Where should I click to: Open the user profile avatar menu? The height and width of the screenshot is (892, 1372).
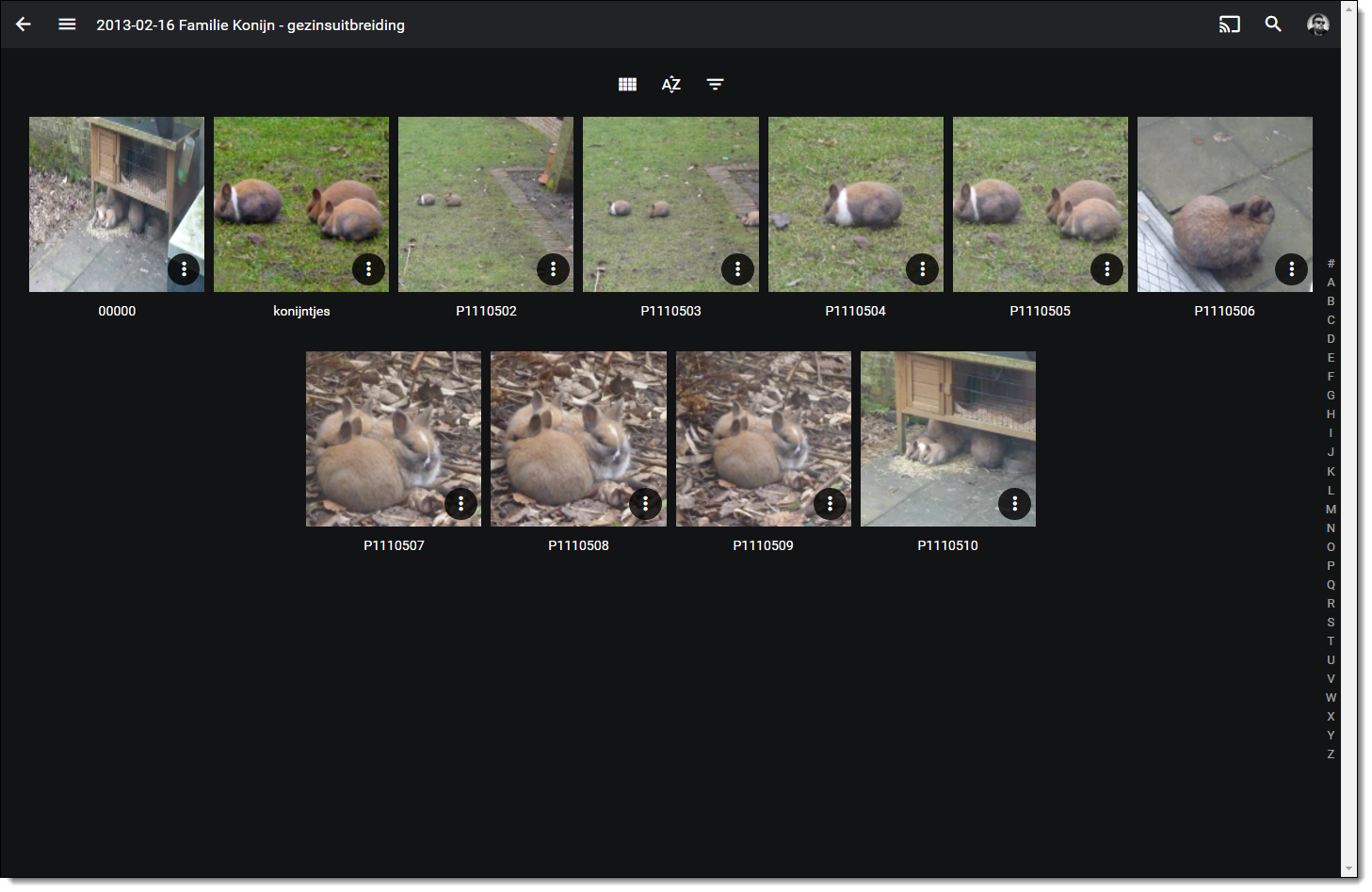pyautogui.click(x=1317, y=24)
